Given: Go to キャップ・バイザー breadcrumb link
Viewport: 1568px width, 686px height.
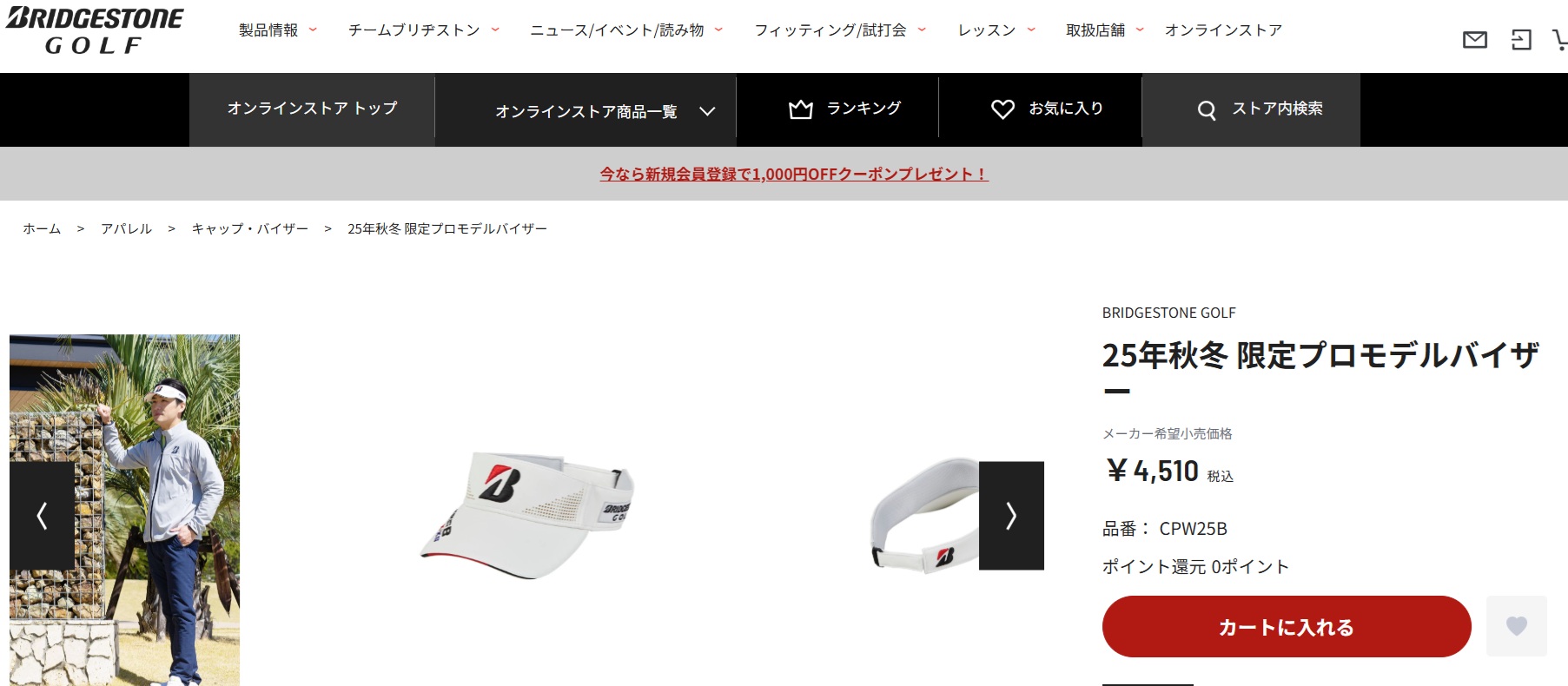Looking at the screenshot, I should [x=250, y=228].
